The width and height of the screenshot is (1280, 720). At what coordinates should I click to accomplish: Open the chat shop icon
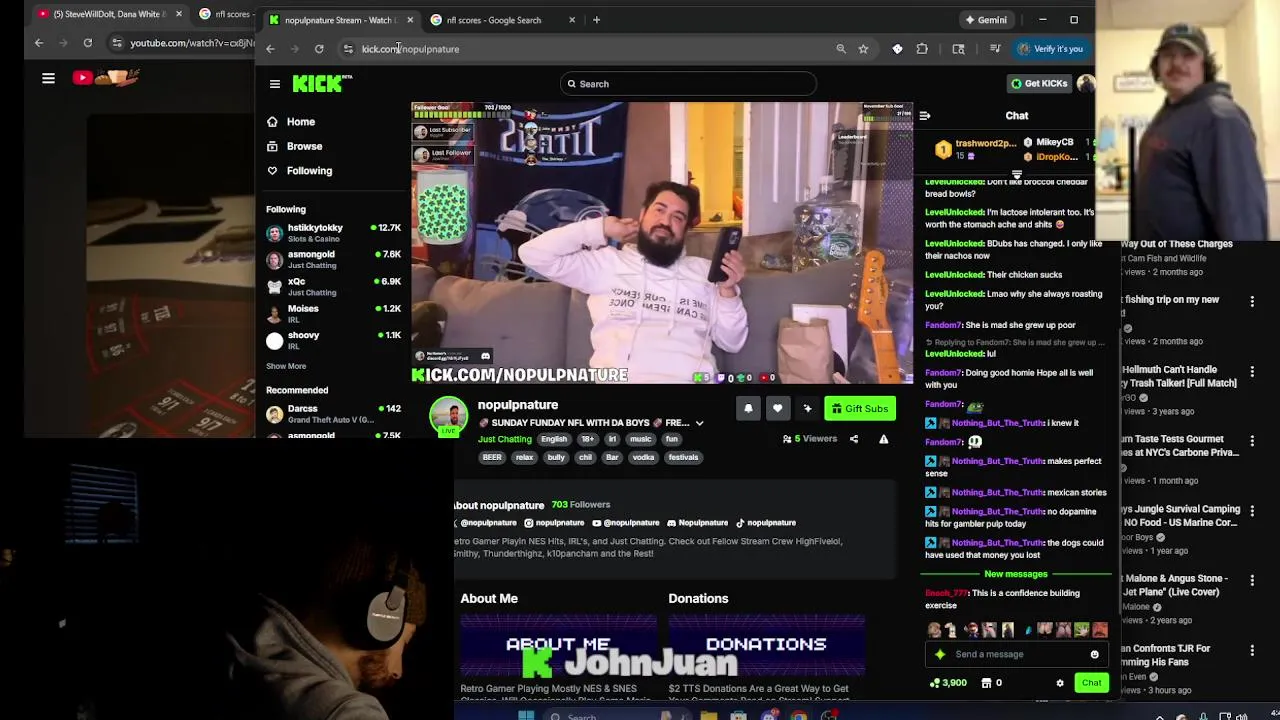pos(987,683)
